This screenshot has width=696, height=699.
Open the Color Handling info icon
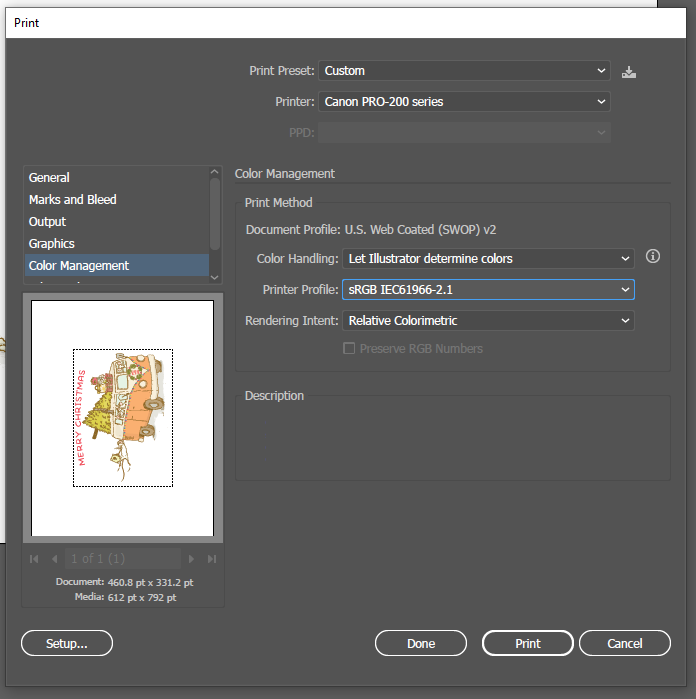coord(653,256)
